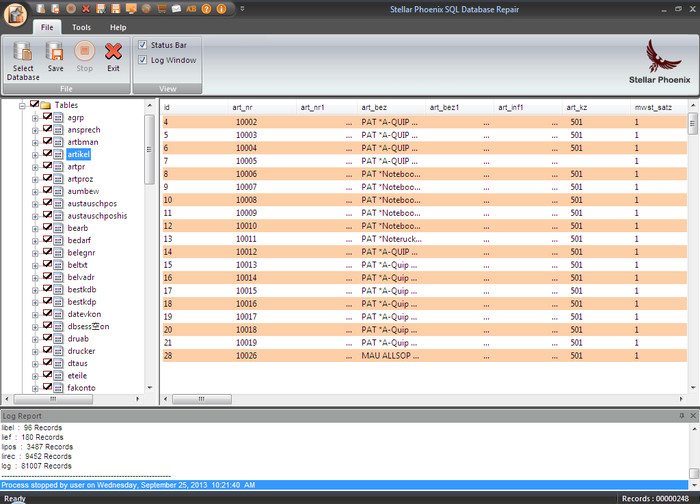Click floppy icon with checkmark in quick access toolbar
This screenshot has height=504, width=700.
point(101,8)
